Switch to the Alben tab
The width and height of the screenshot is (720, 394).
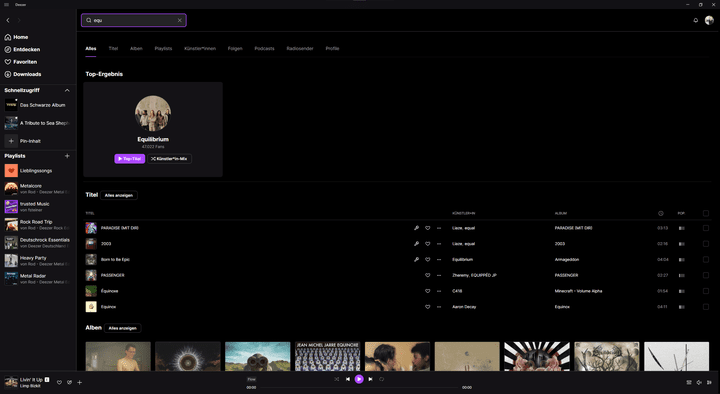136,49
